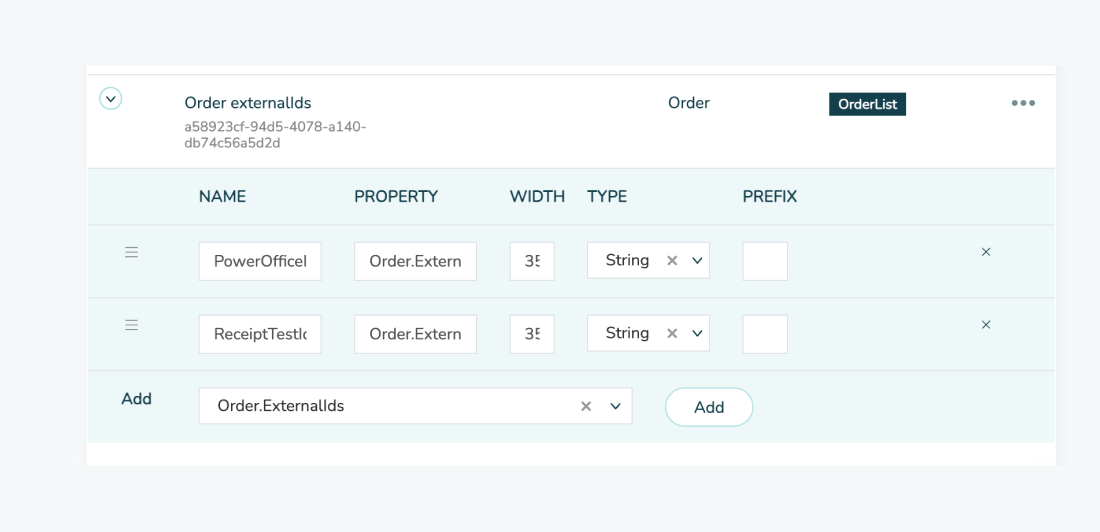Remove the PowerOffice row with X icon
1100x532 pixels.
986,252
